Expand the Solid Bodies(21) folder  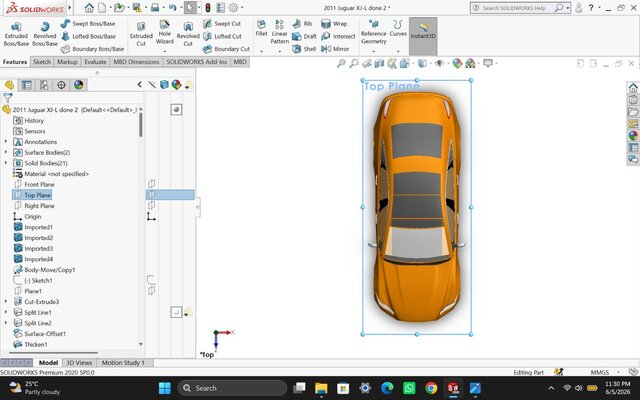(x=6, y=163)
